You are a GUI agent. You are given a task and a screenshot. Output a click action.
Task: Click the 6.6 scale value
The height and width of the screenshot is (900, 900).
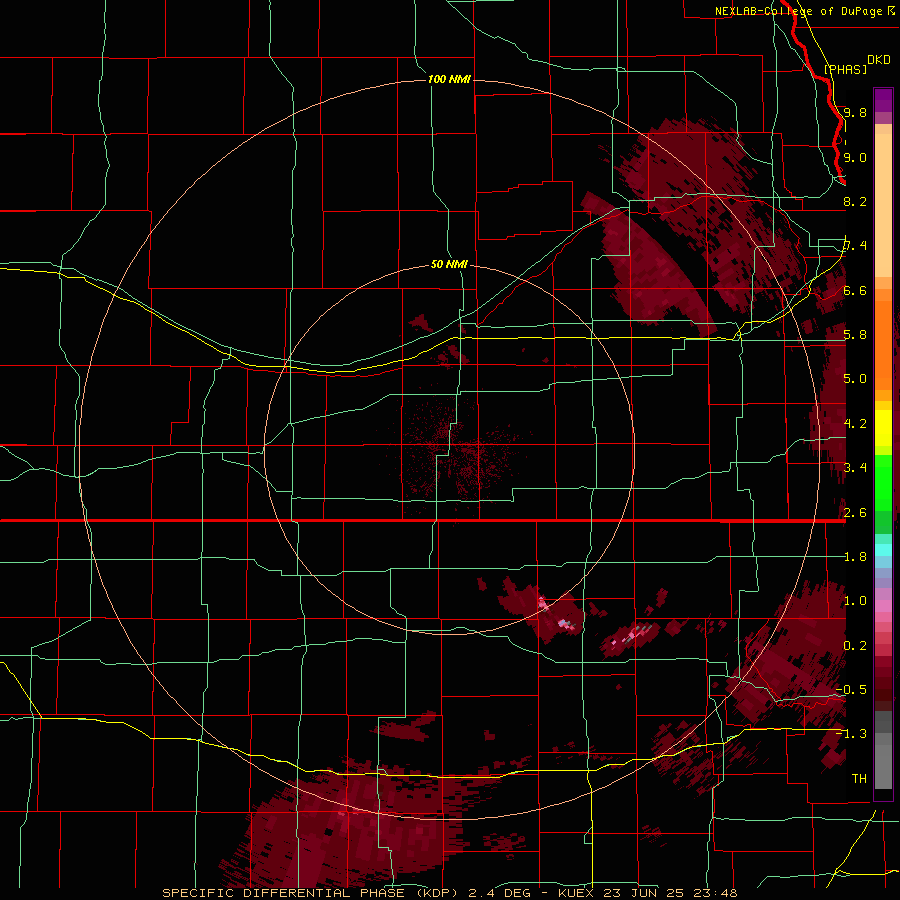(x=855, y=290)
